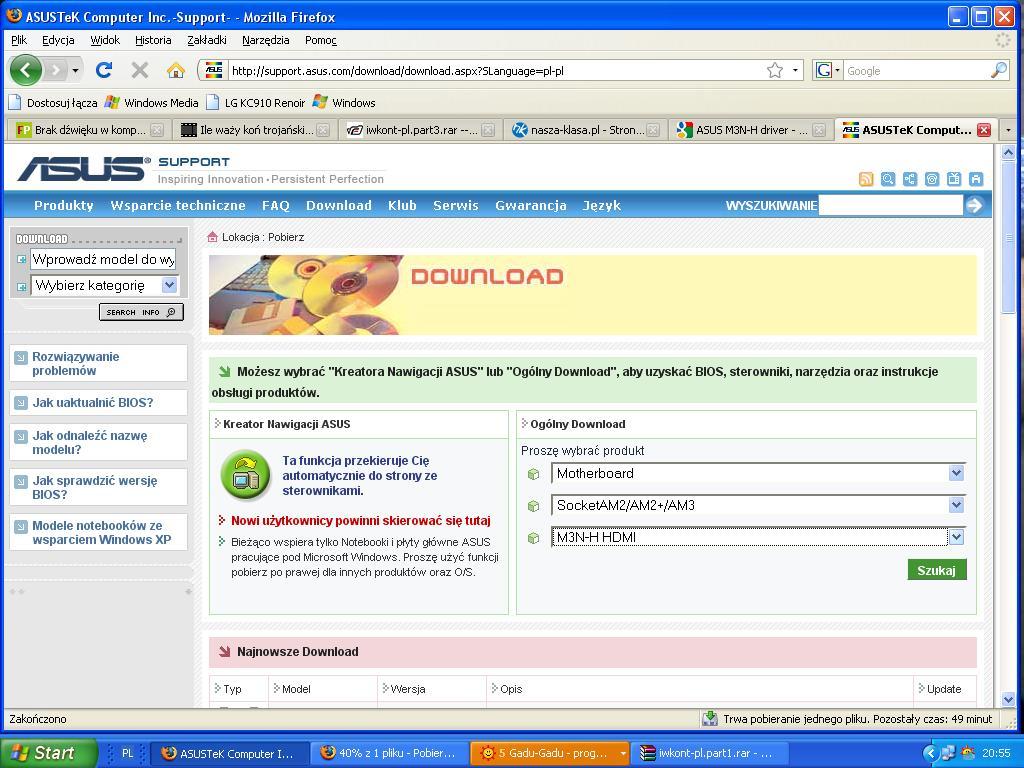
Task: Open the bookmark star dropdown arrow
Action: [x=795, y=71]
